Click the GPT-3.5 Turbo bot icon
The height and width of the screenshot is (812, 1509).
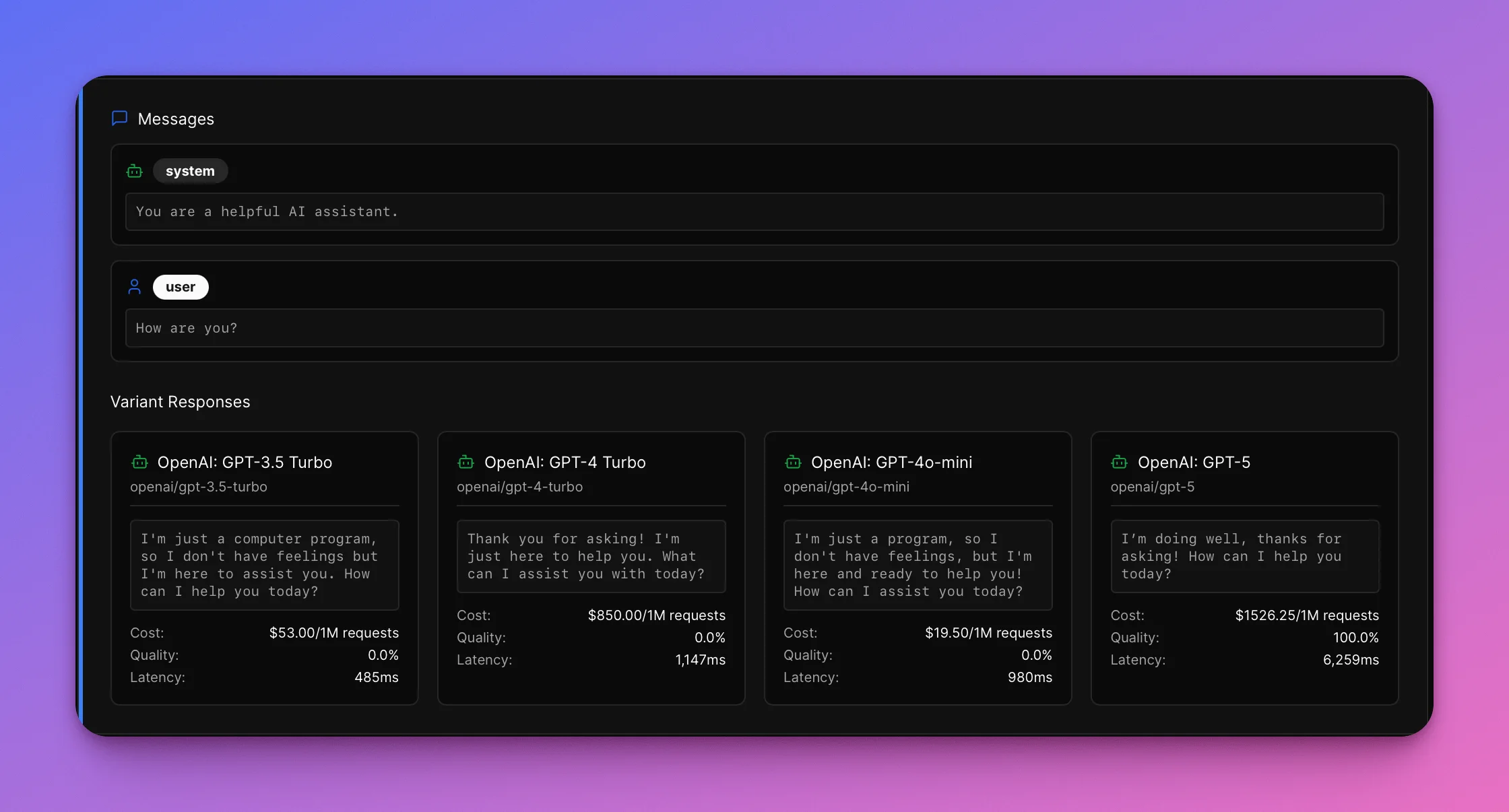click(x=139, y=462)
